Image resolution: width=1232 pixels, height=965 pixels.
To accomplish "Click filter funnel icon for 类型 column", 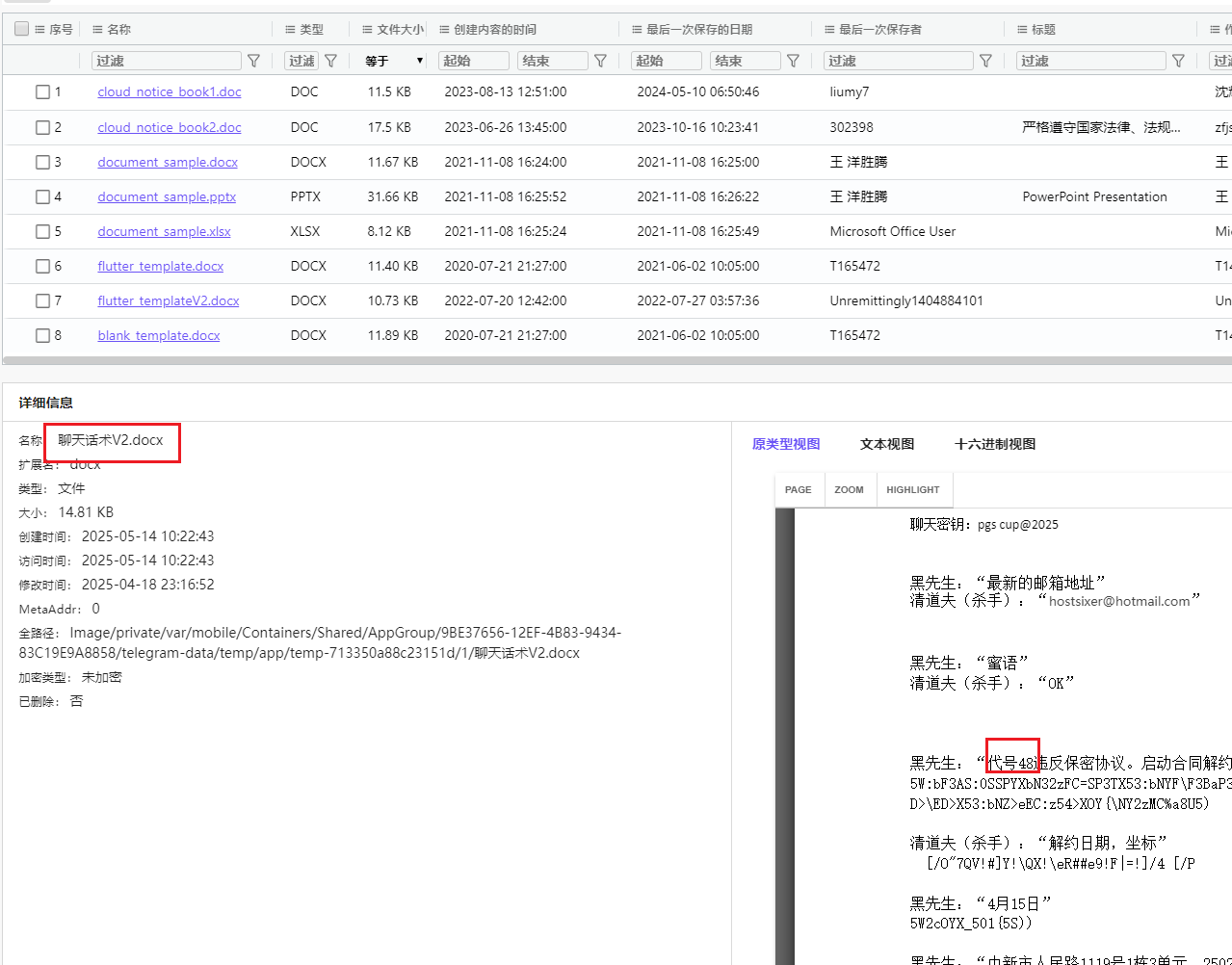I will (x=330, y=61).
